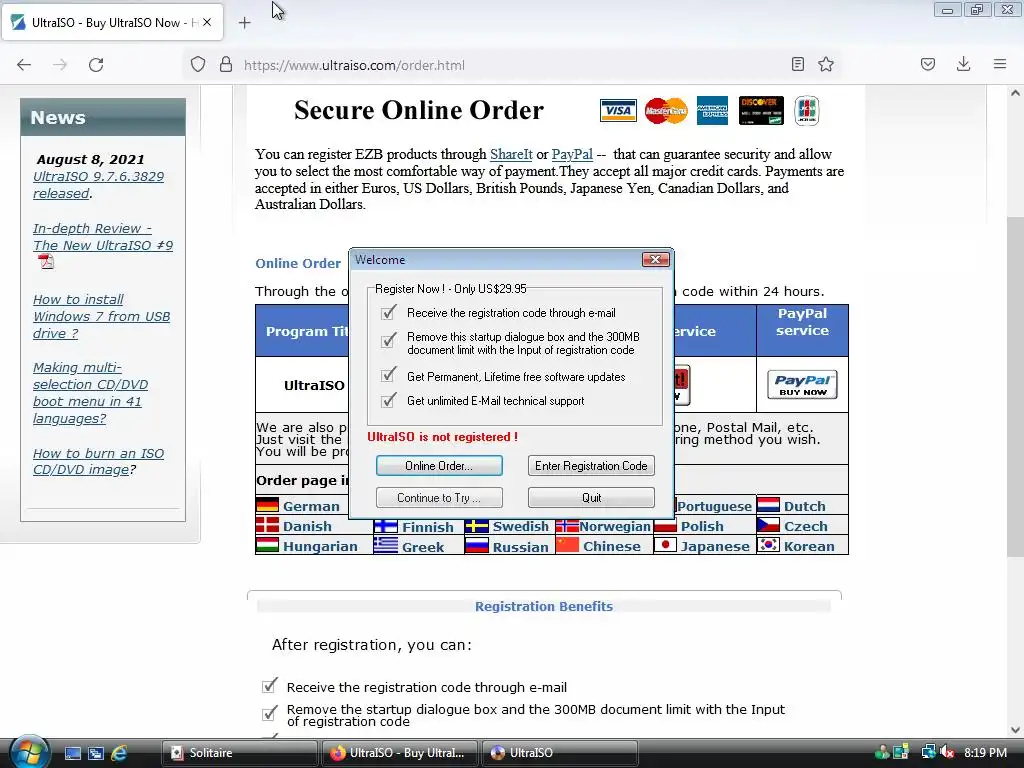The image size is (1024, 768).
Task: Click scrollbar down arrow
Action: [1015, 729]
